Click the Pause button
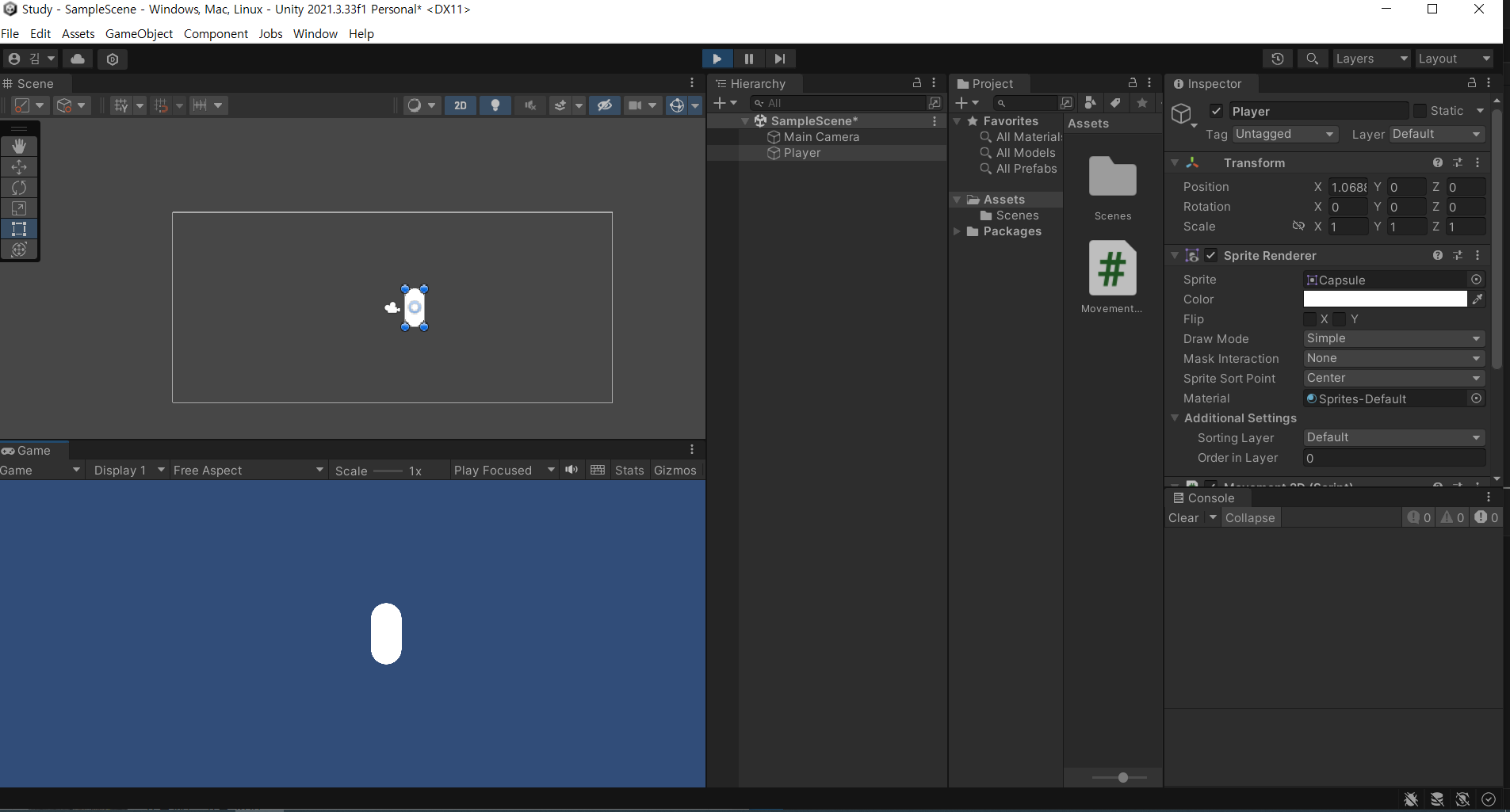The width and height of the screenshot is (1510, 812). pyautogui.click(x=748, y=59)
